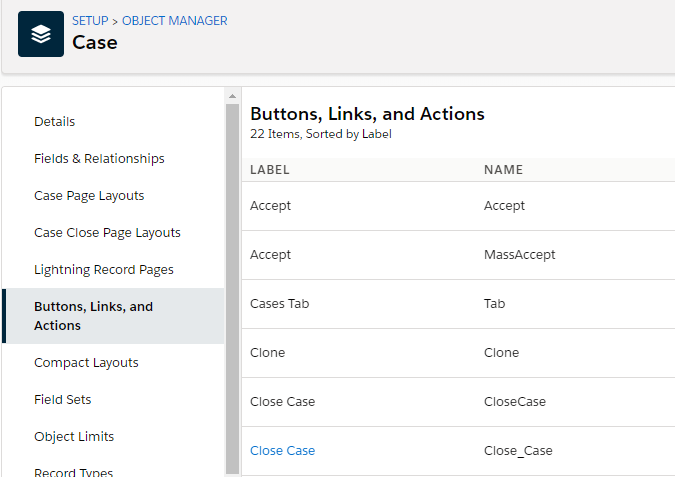Image resolution: width=675 pixels, height=477 pixels.
Task: Click the Tab name cell
Action: [x=494, y=304]
